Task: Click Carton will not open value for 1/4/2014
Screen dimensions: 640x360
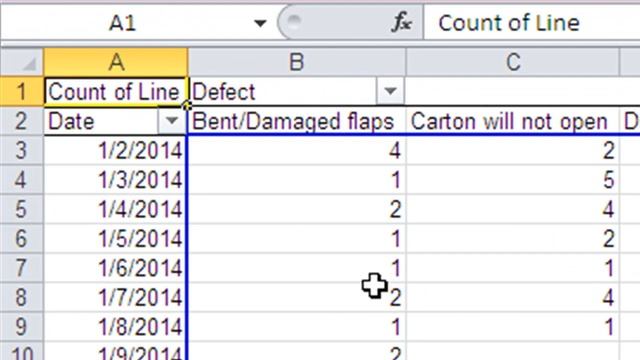Action: click(x=513, y=209)
